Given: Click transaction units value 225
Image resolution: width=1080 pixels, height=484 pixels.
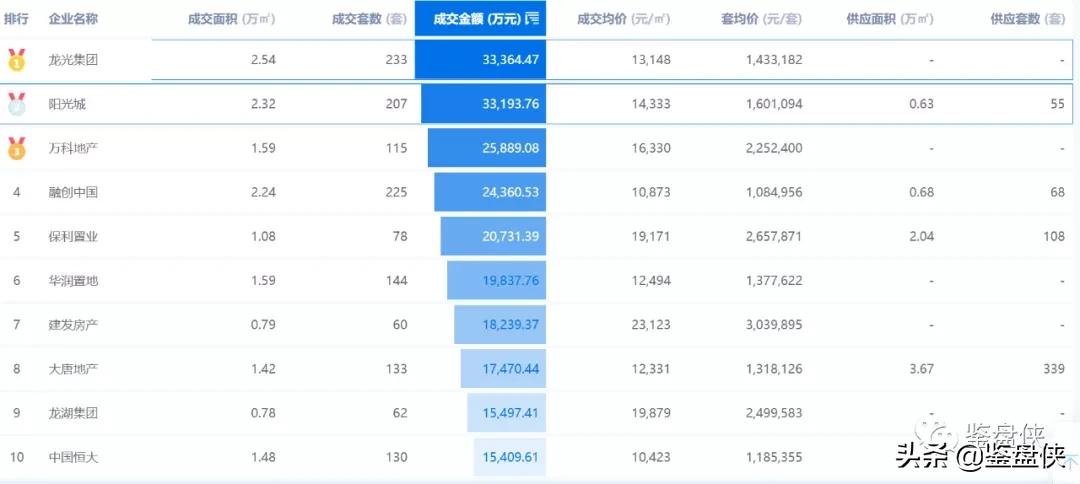Looking at the screenshot, I should pyautogui.click(x=396, y=192).
